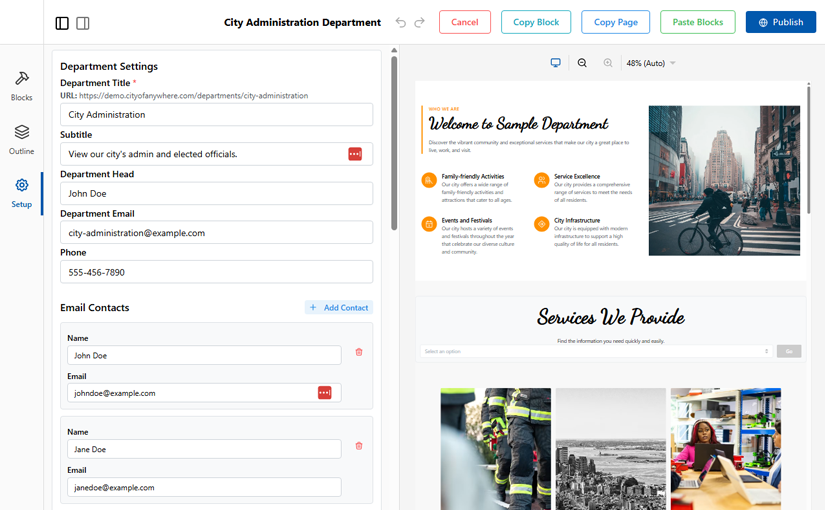Select the cyclist city photo in preview

[x=724, y=181]
